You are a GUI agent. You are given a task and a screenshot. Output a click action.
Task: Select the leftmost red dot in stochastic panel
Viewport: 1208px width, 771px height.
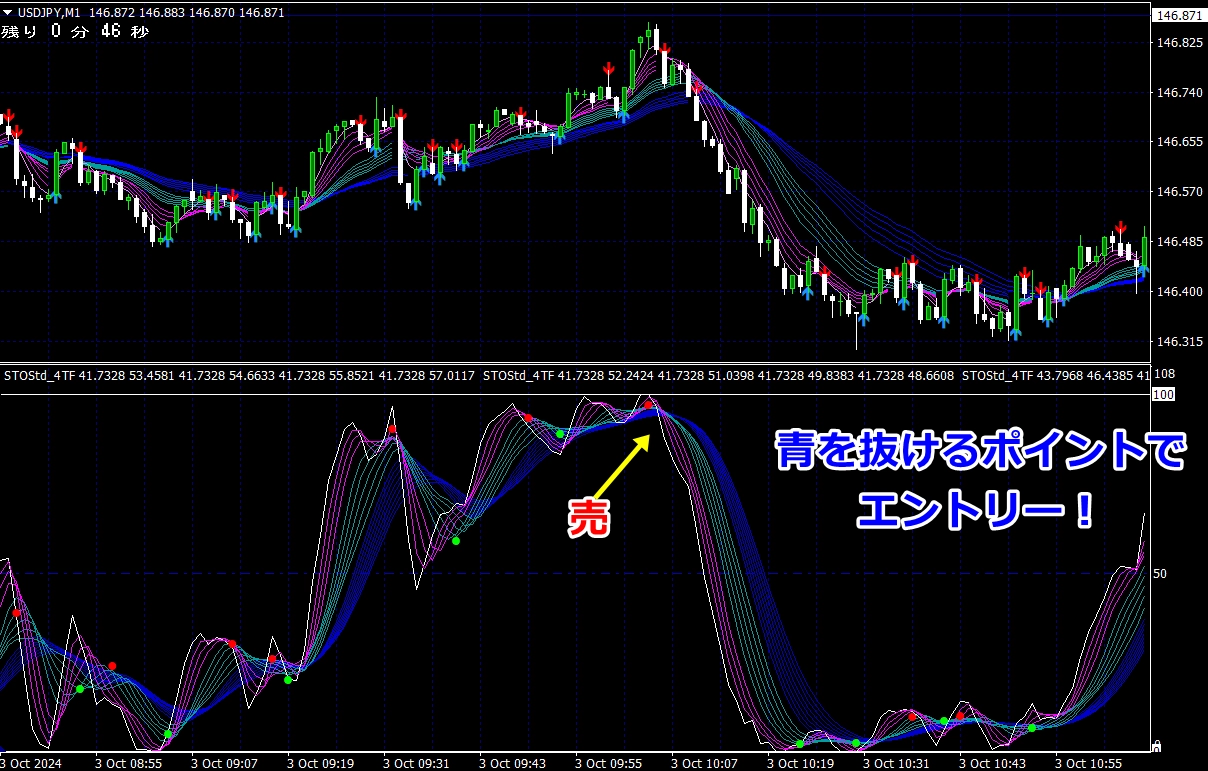coord(16,613)
